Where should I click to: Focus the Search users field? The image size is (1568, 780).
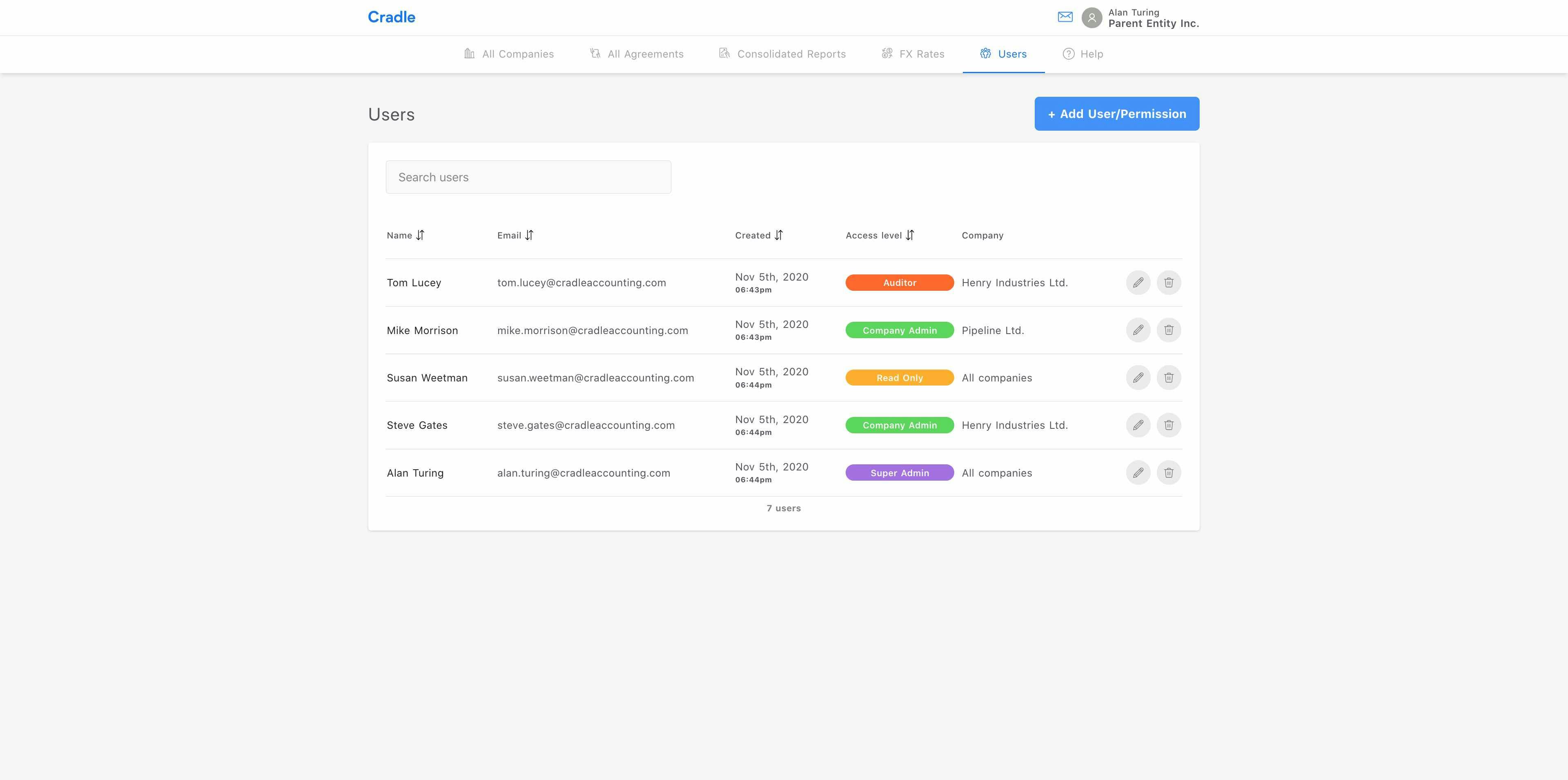528,177
